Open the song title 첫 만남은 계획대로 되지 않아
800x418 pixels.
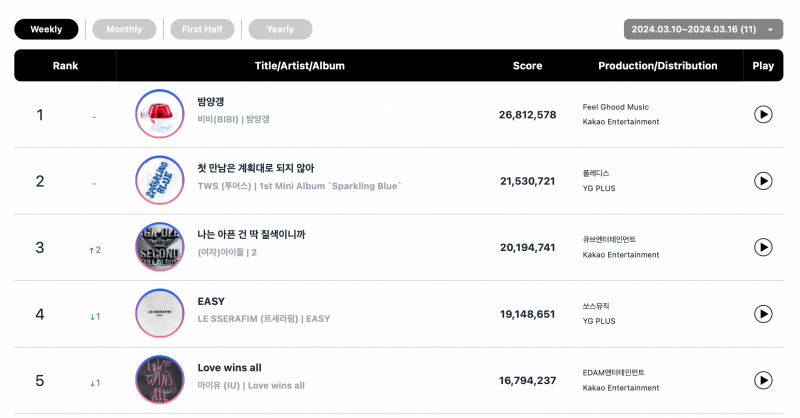click(256, 168)
